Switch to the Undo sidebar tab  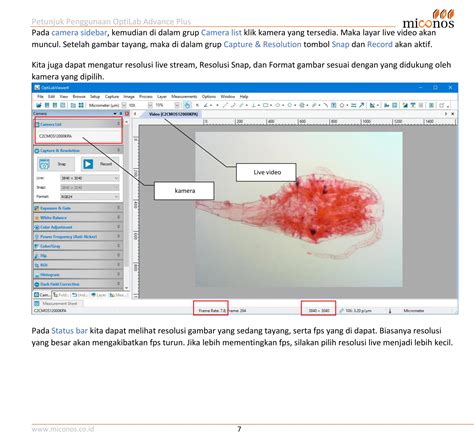click(80, 295)
